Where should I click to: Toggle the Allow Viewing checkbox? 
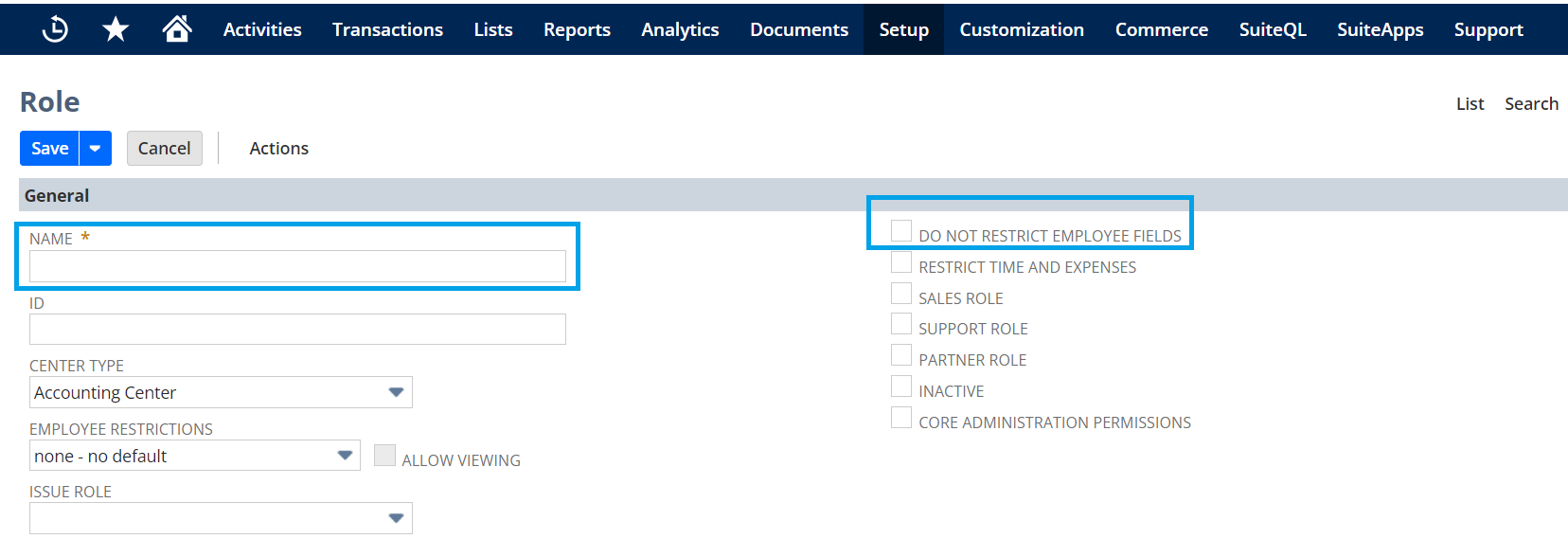384,456
